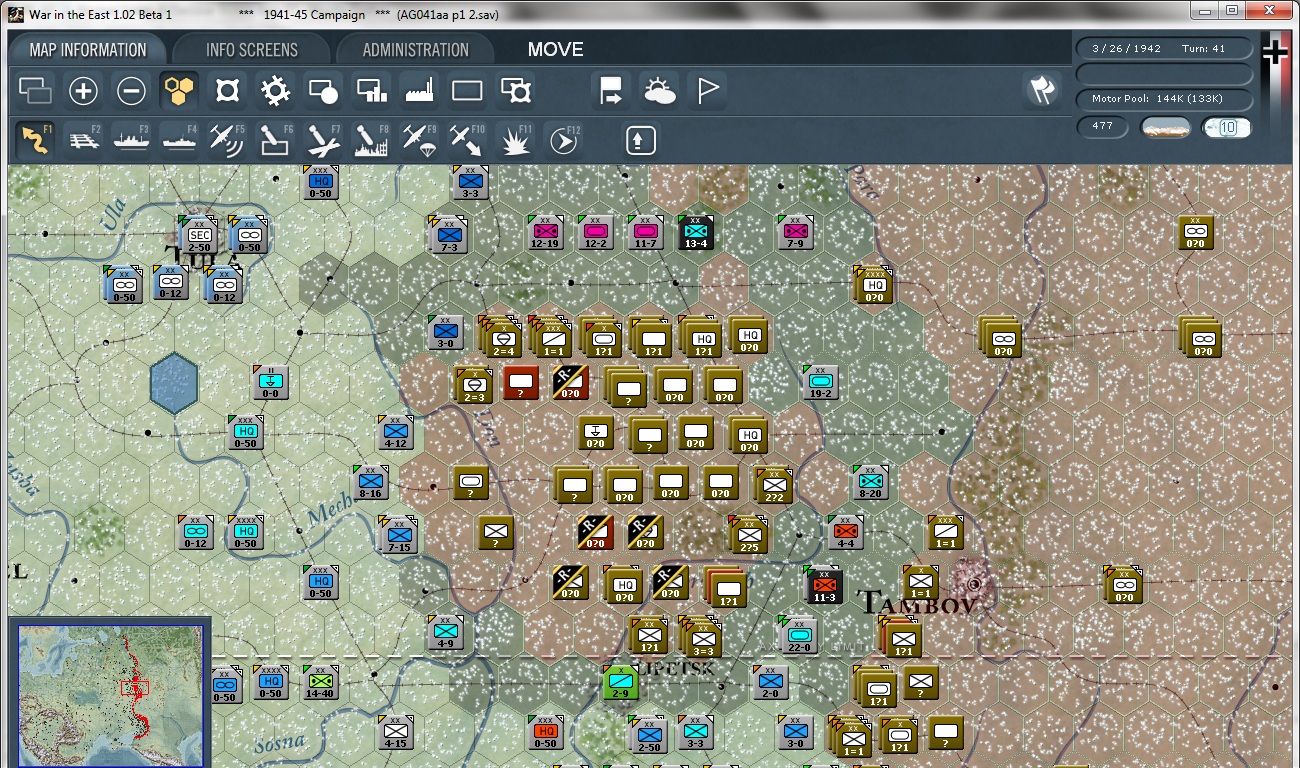
Task: Toggle the weather overlay icon
Action: coord(659,91)
